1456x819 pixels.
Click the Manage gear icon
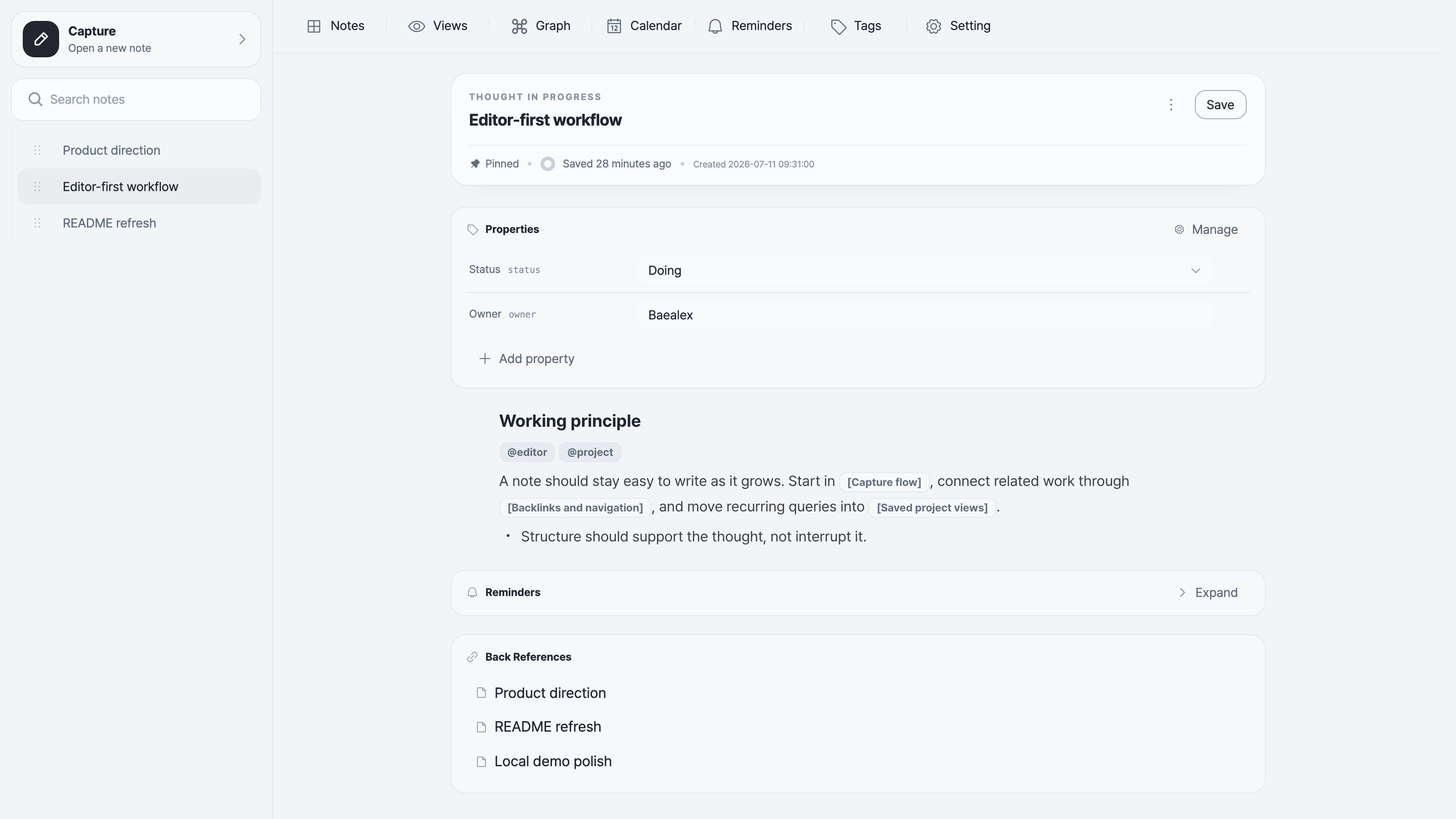[1179, 229]
